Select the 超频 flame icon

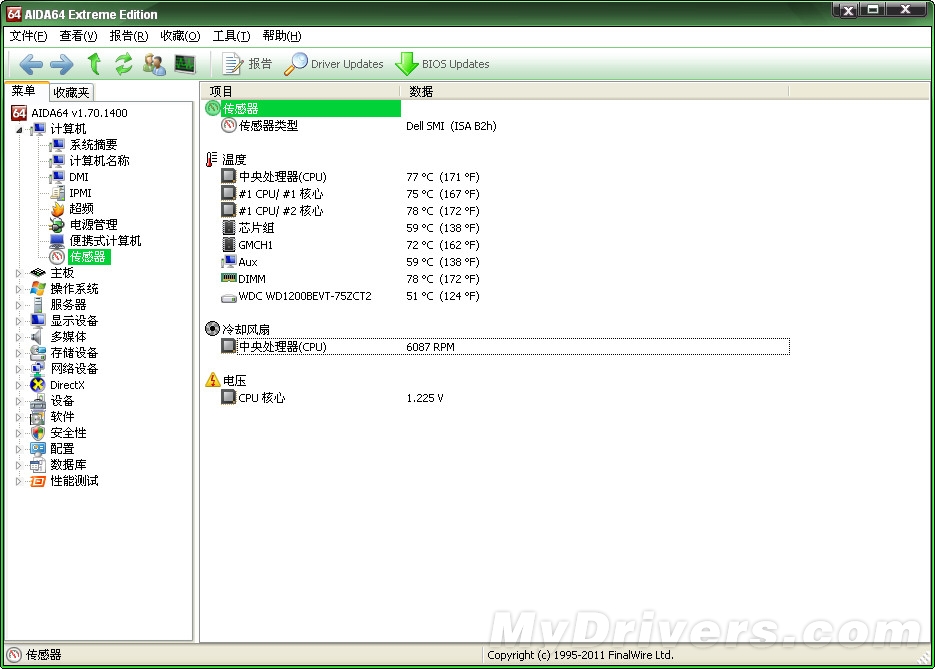point(57,209)
